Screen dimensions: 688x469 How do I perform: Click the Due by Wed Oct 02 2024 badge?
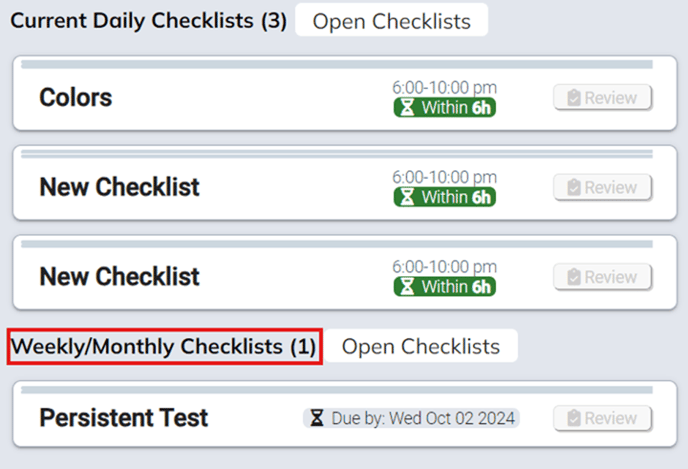413,418
